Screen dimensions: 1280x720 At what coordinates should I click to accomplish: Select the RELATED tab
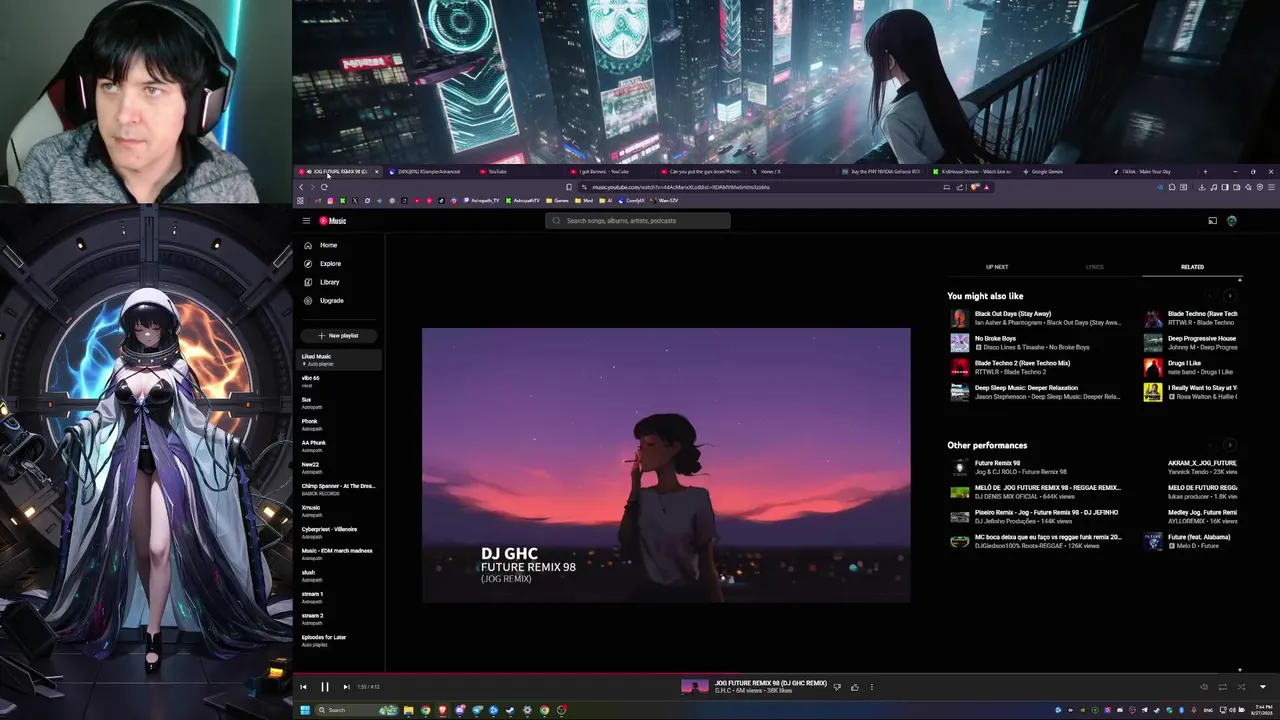click(1192, 267)
